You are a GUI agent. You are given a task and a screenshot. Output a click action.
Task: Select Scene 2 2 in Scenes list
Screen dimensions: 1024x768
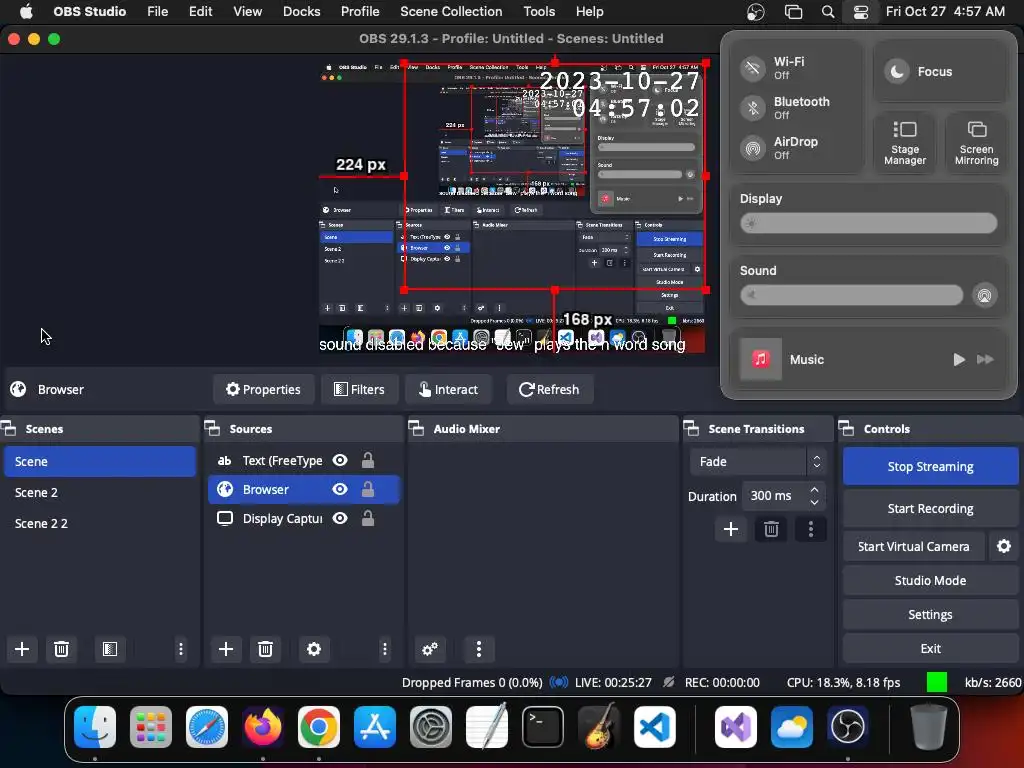[x=100, y=523]
